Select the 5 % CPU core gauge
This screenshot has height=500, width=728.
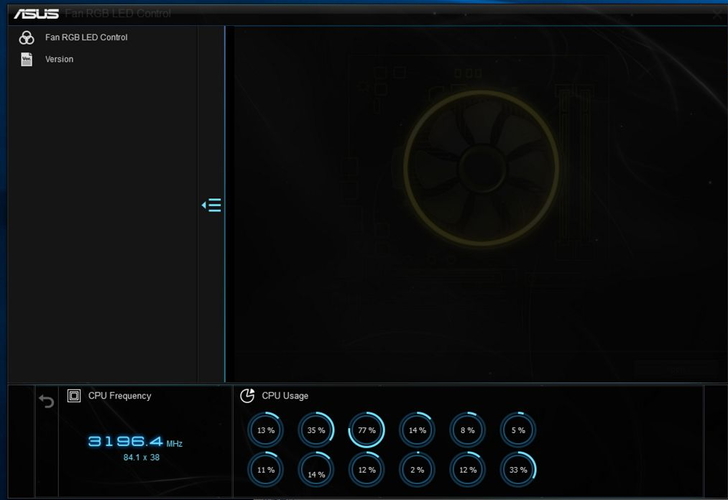[x=518, y=430]
